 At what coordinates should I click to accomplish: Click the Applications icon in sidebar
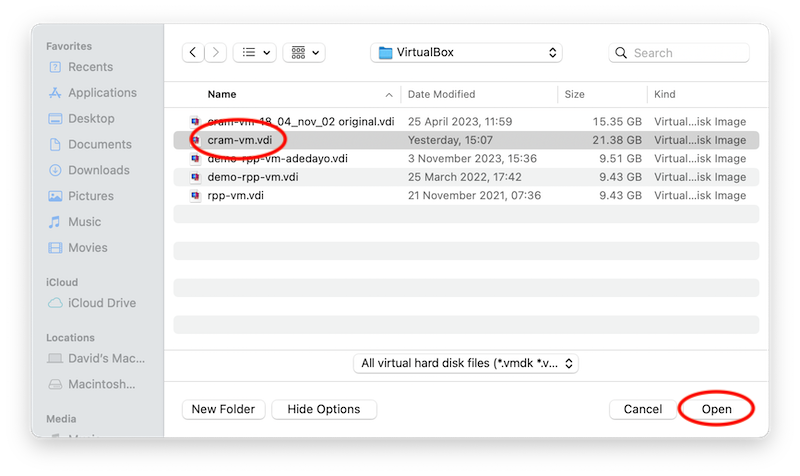55,93
